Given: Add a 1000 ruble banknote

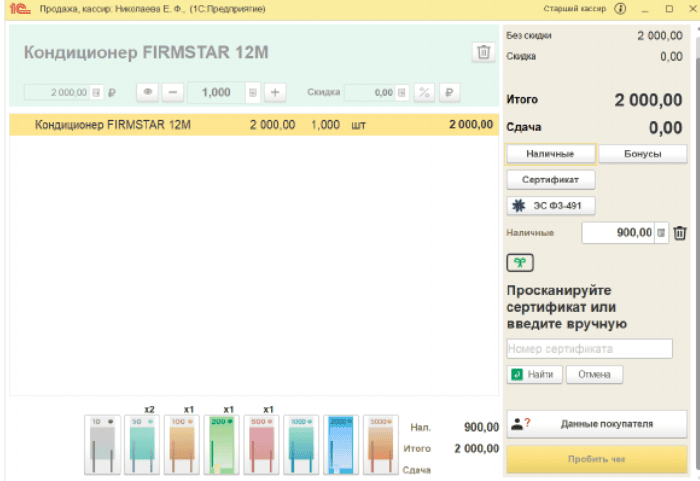Looking at the screenshot, I should tap(301, 445).
